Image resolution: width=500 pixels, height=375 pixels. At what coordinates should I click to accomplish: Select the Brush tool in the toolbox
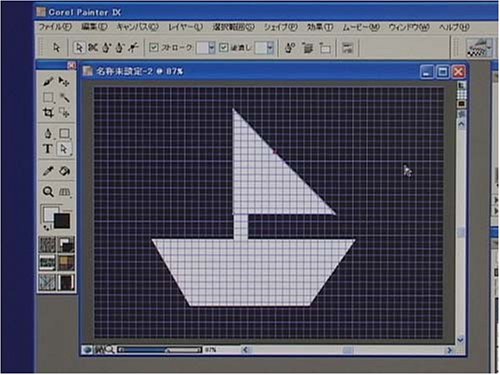pos(48,81)
